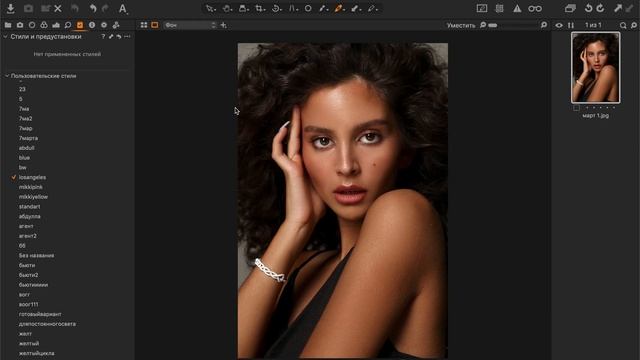Select the erase mask tool
Screen dimensions: 640x360
(x=356, y=8)
